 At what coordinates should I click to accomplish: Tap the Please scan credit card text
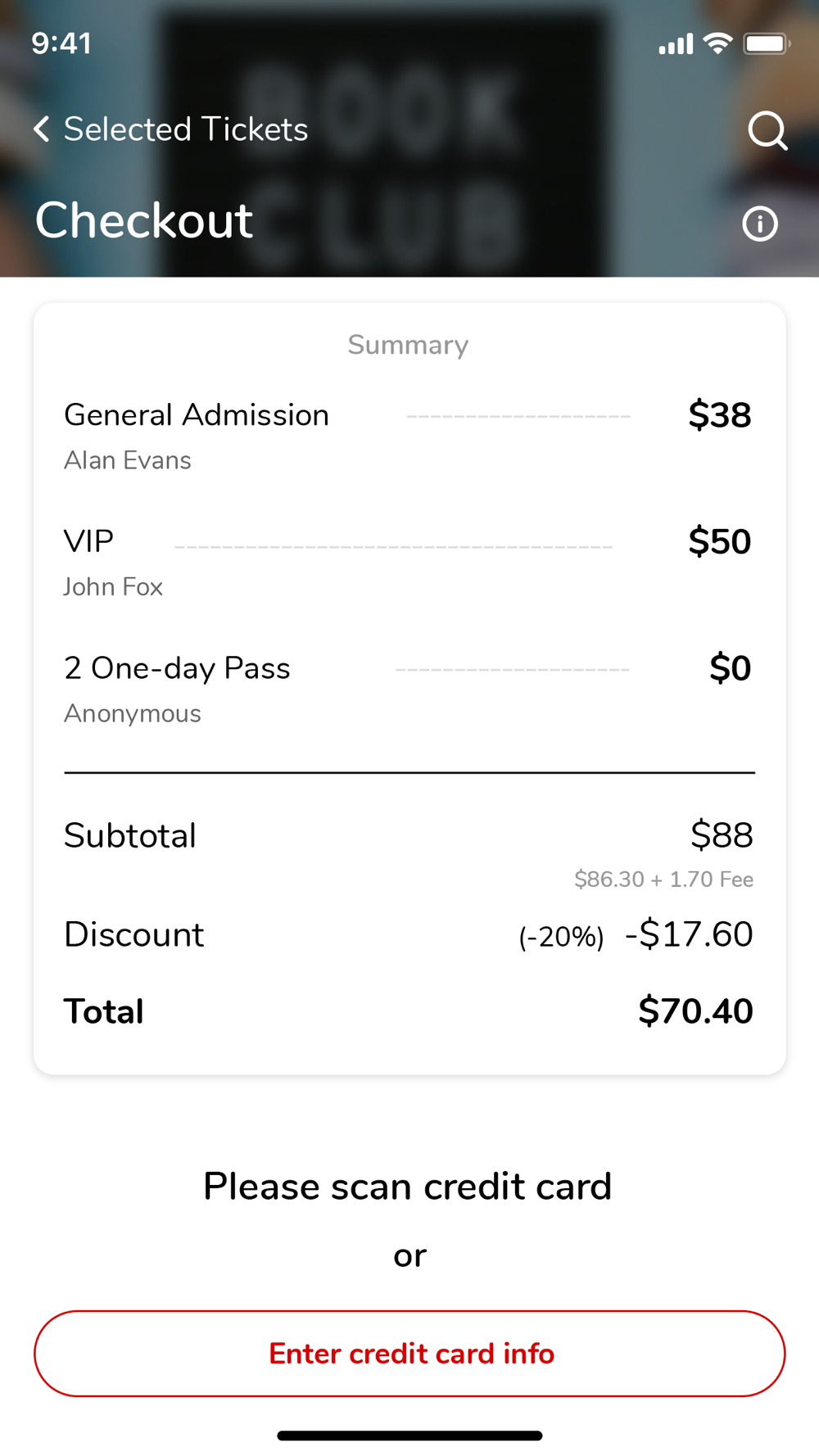[408, 1187]
